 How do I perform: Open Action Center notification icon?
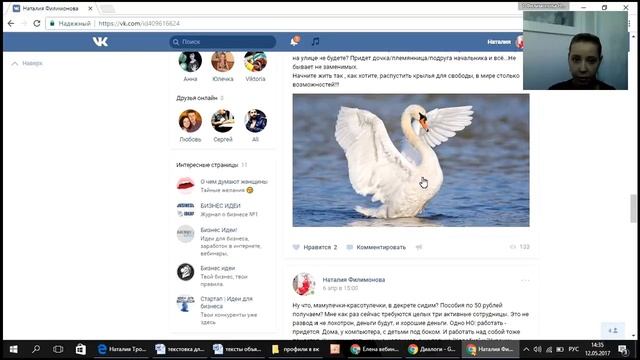(x=623, y=349)
